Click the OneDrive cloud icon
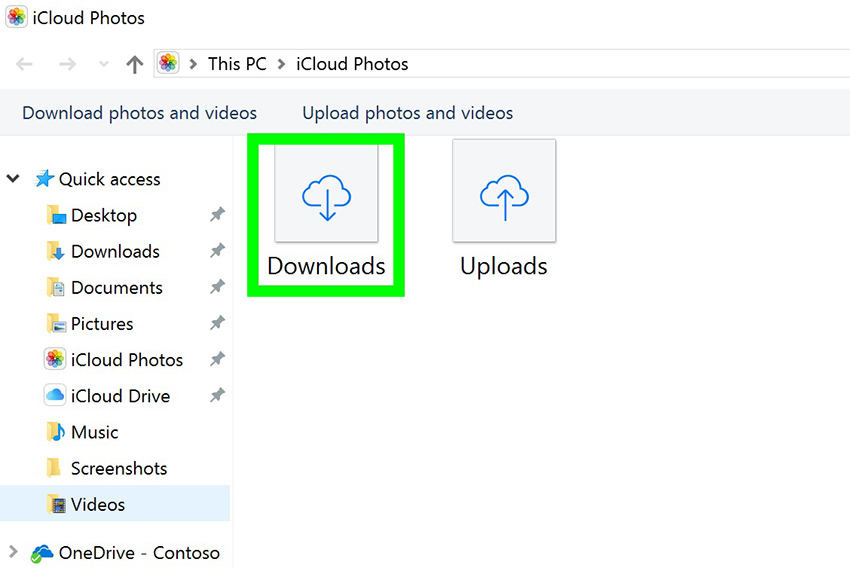Screen dimensions: 850x568 41,553
